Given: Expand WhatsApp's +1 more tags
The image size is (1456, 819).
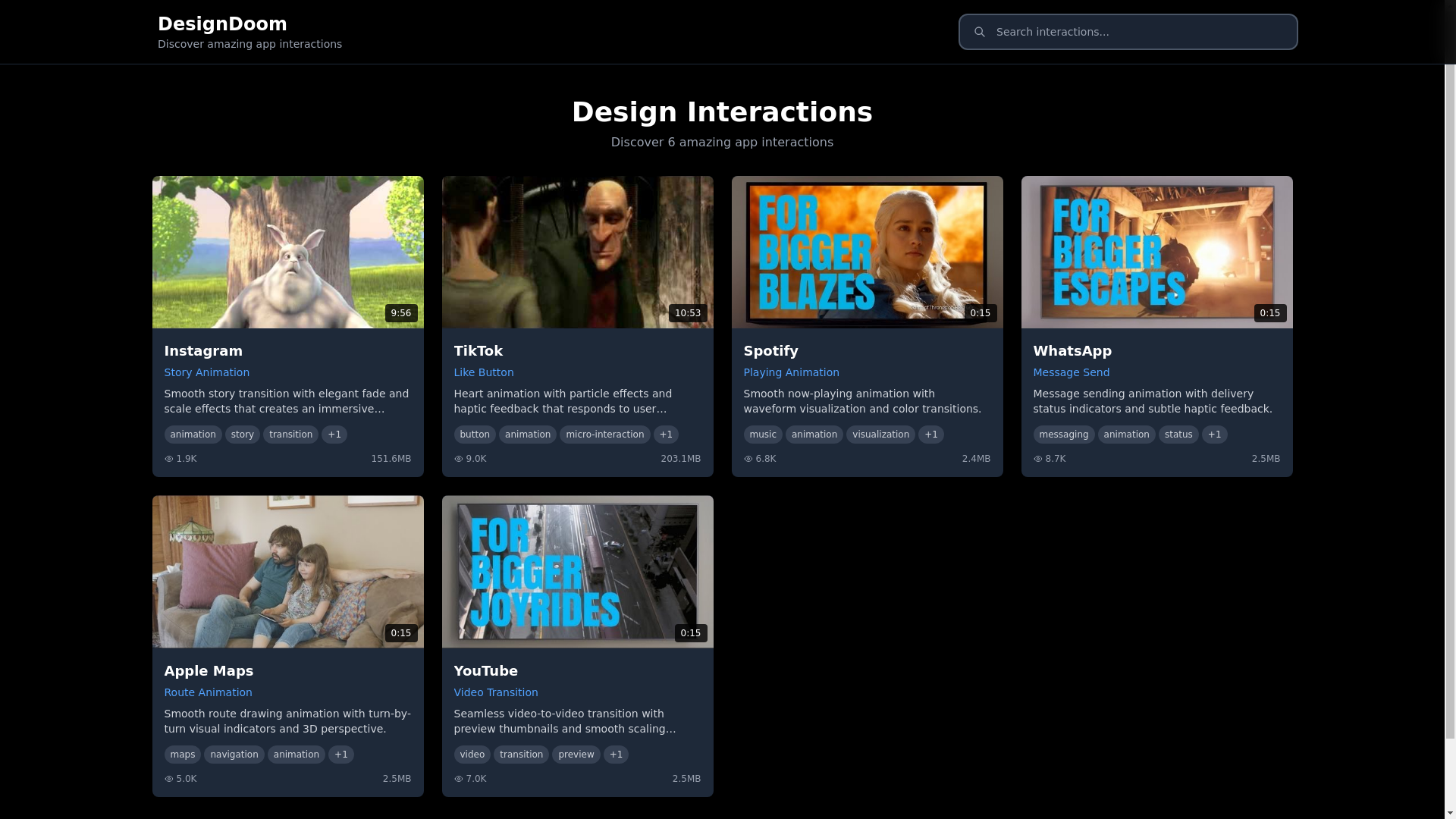Looking at the screenshot, I should pyautogui.click(x=1215, y=435).
